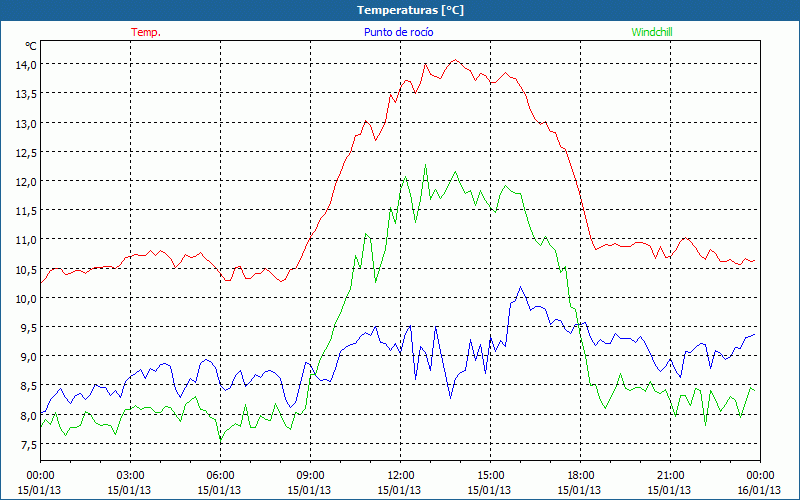Click the '16/01/13' date label

pos(760,490)
